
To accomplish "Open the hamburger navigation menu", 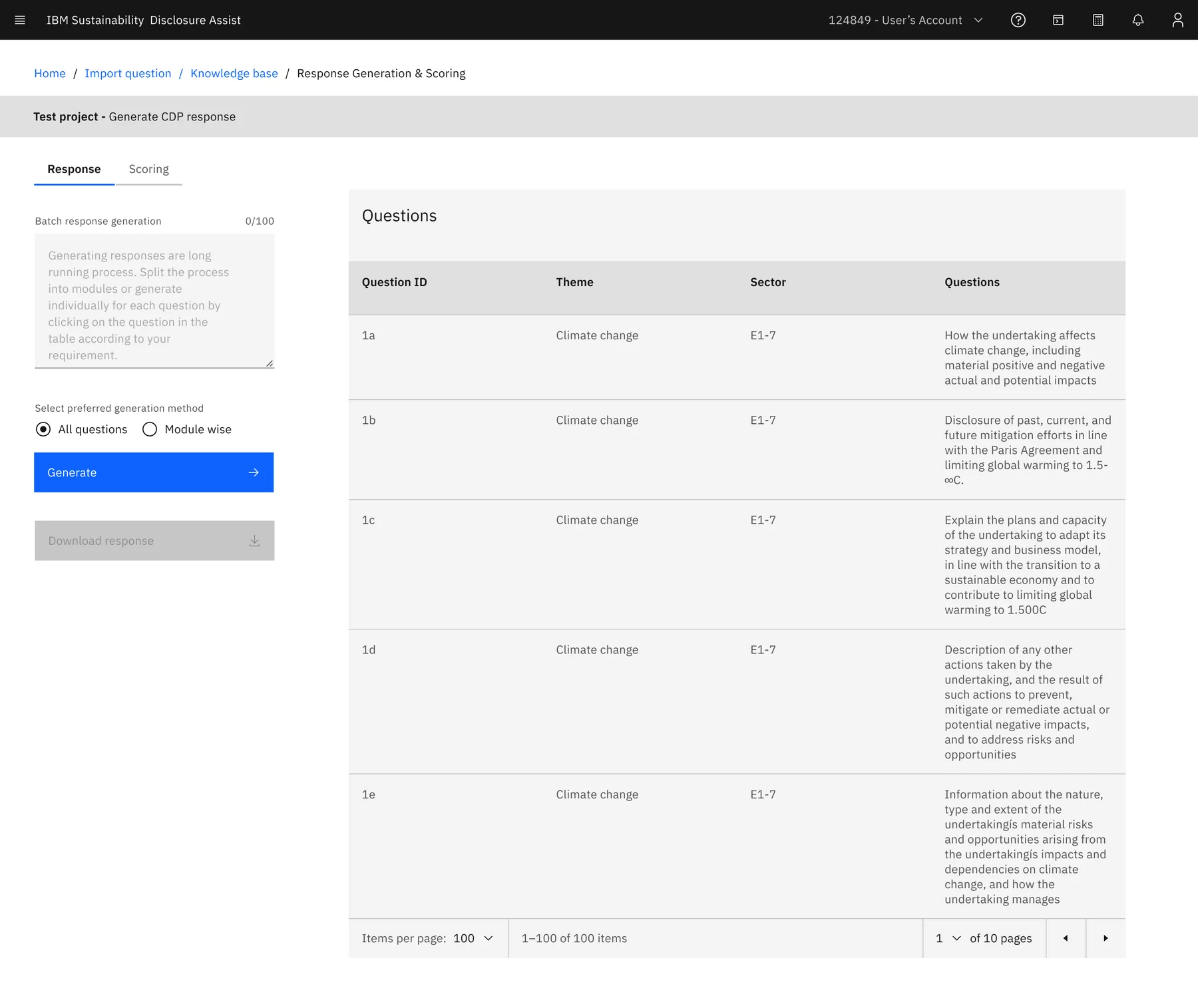I will click(20, 20).
